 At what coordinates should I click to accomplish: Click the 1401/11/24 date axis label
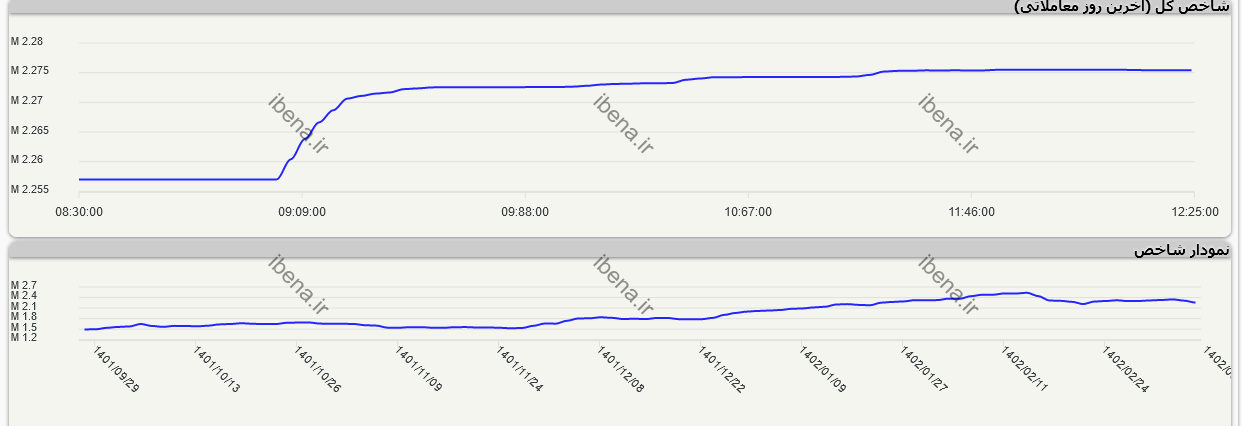click(520, 369)
